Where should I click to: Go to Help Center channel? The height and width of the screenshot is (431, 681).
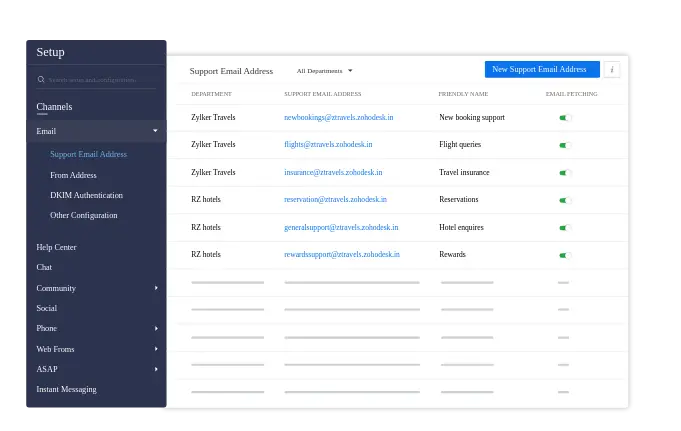pos(56,247)
